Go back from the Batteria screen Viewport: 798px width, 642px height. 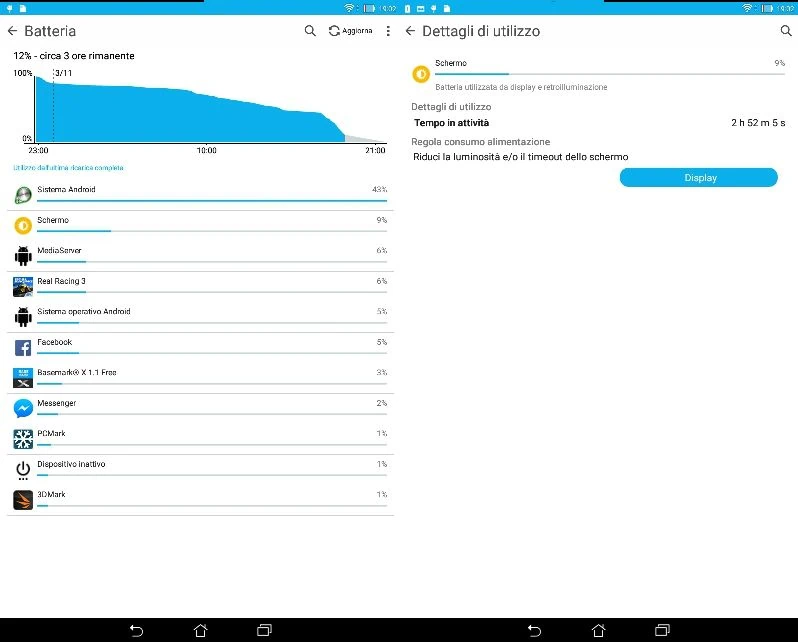click(12, 31)
